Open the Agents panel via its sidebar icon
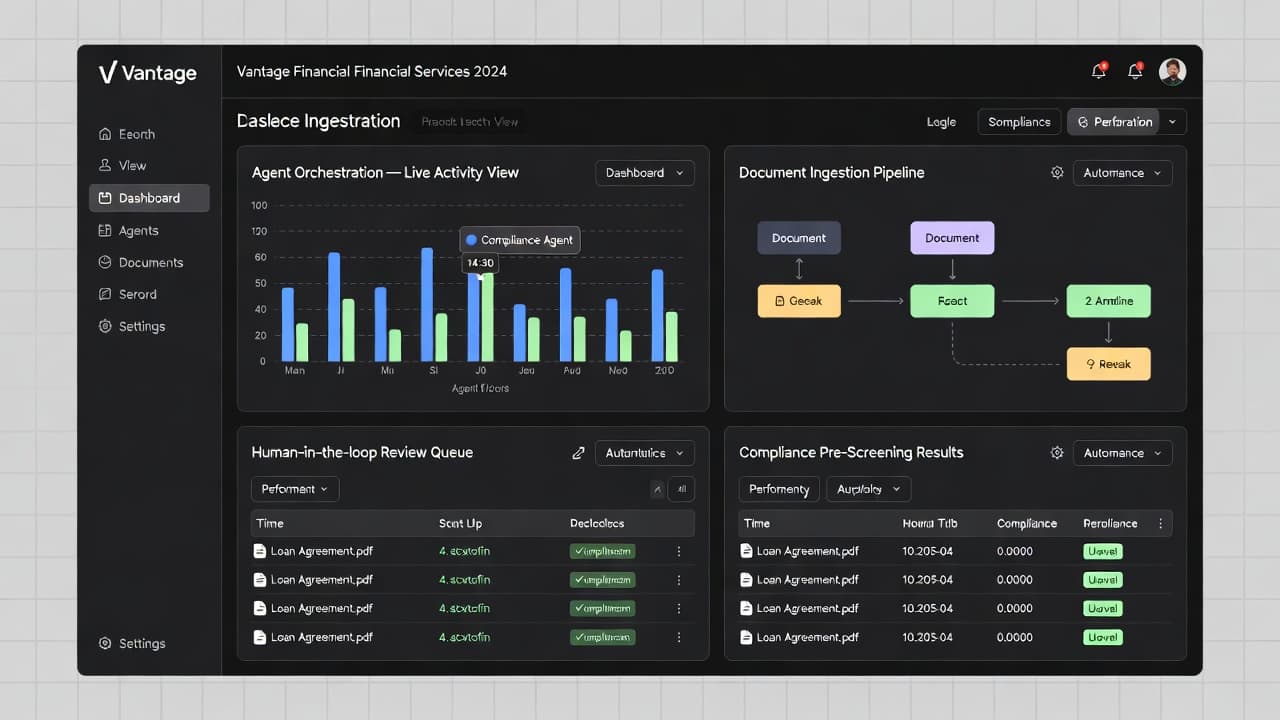Image resolution: width=1280 pixels, height=720 pixels. (x=106, y=230)
